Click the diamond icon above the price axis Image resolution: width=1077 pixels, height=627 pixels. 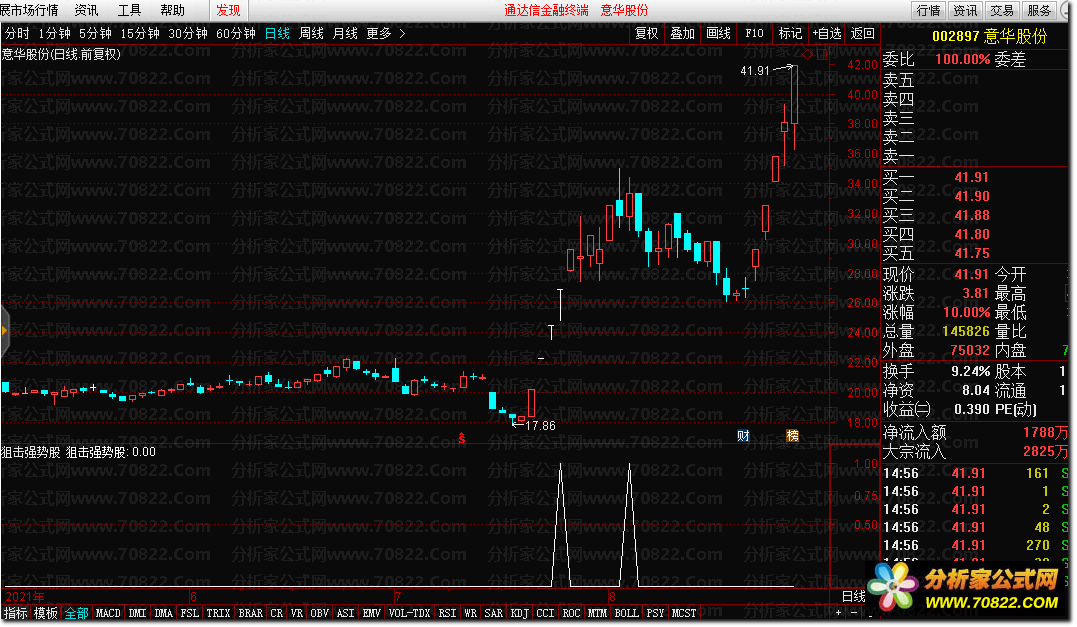pos(808,54)
